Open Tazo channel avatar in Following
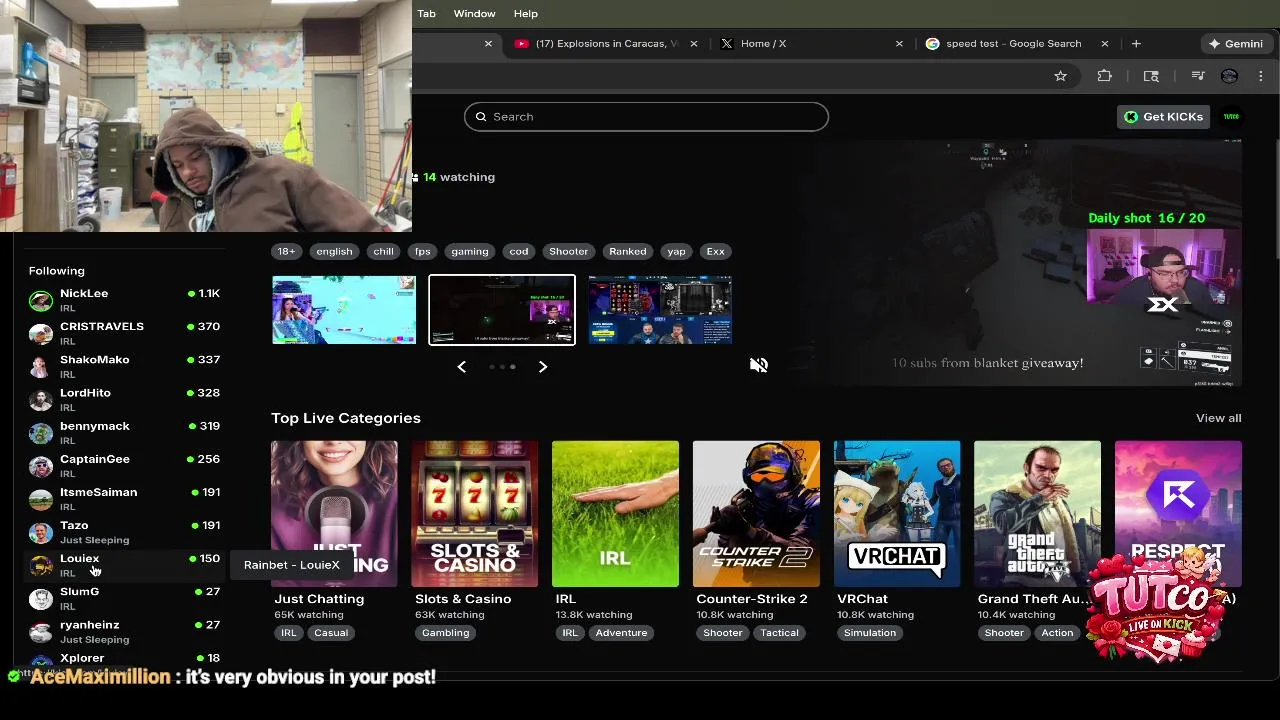Image resolution: width=1280 pixels, height=720 pixels. tap(41, 532)
